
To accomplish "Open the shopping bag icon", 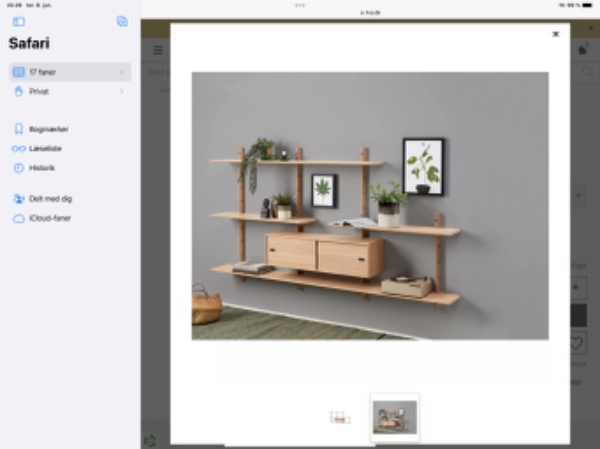I will pos(584,50).
